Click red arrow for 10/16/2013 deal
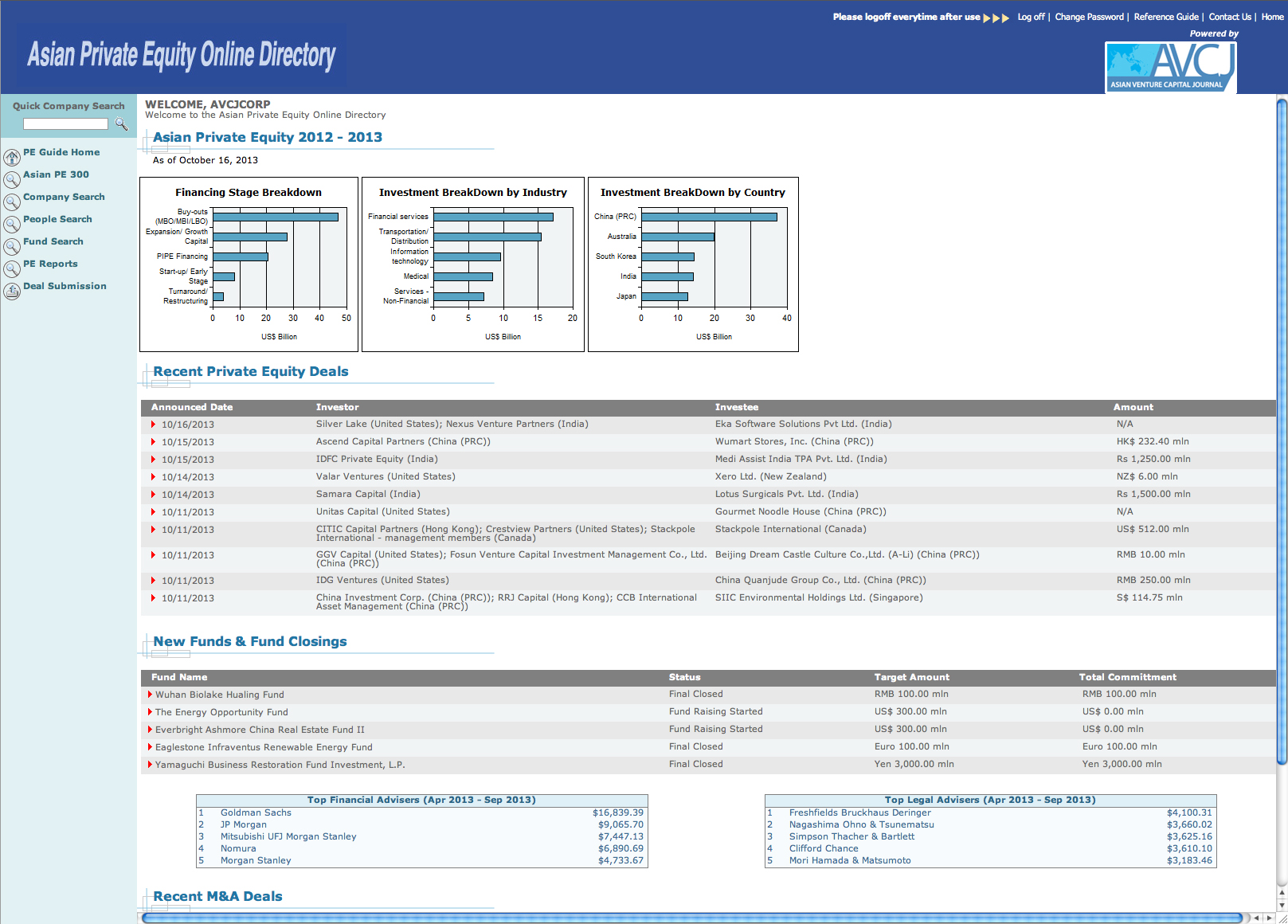The image size is (1288, 924). tap(153, 425)
